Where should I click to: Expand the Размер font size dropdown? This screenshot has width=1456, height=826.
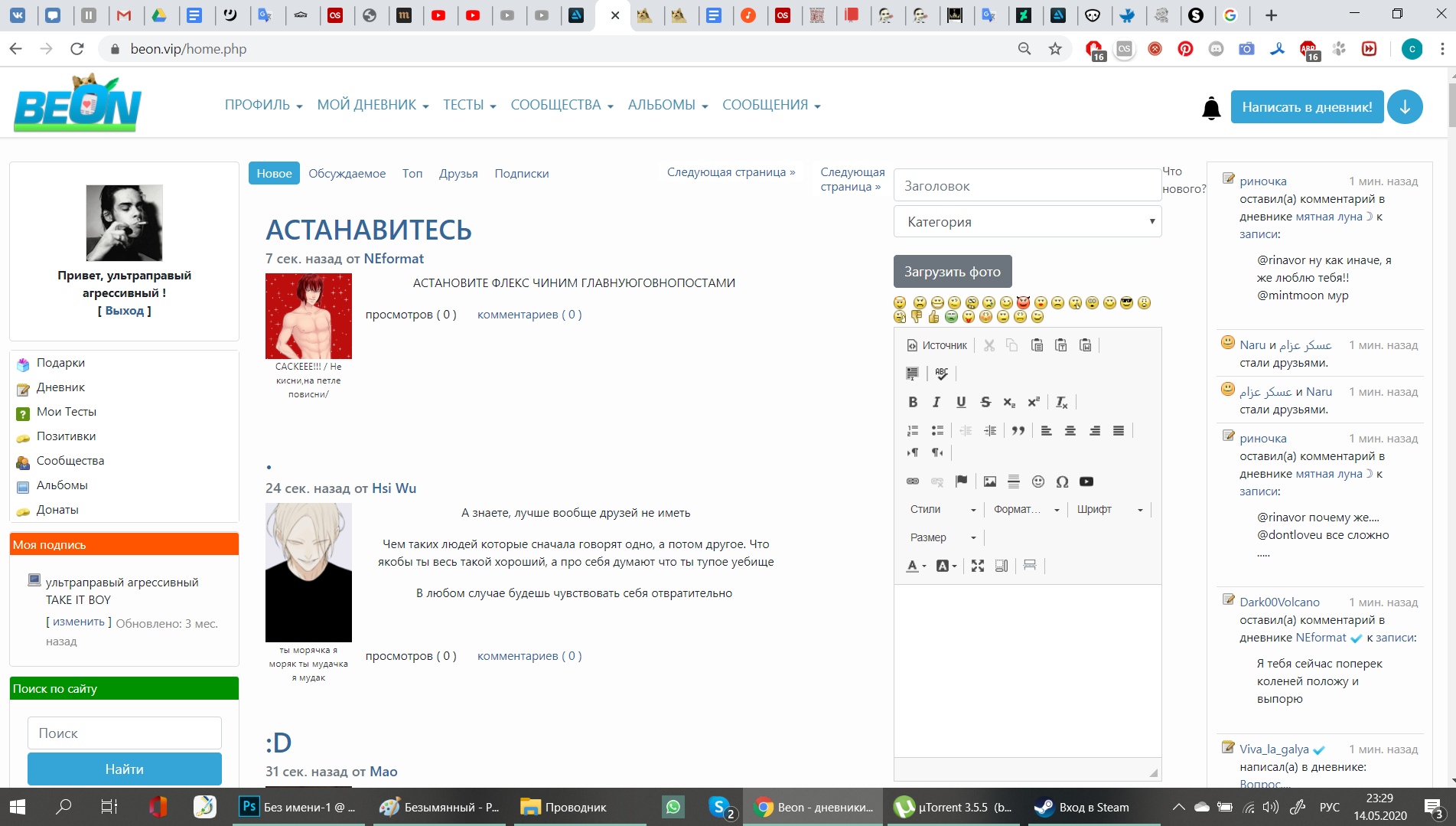[943, 538]
